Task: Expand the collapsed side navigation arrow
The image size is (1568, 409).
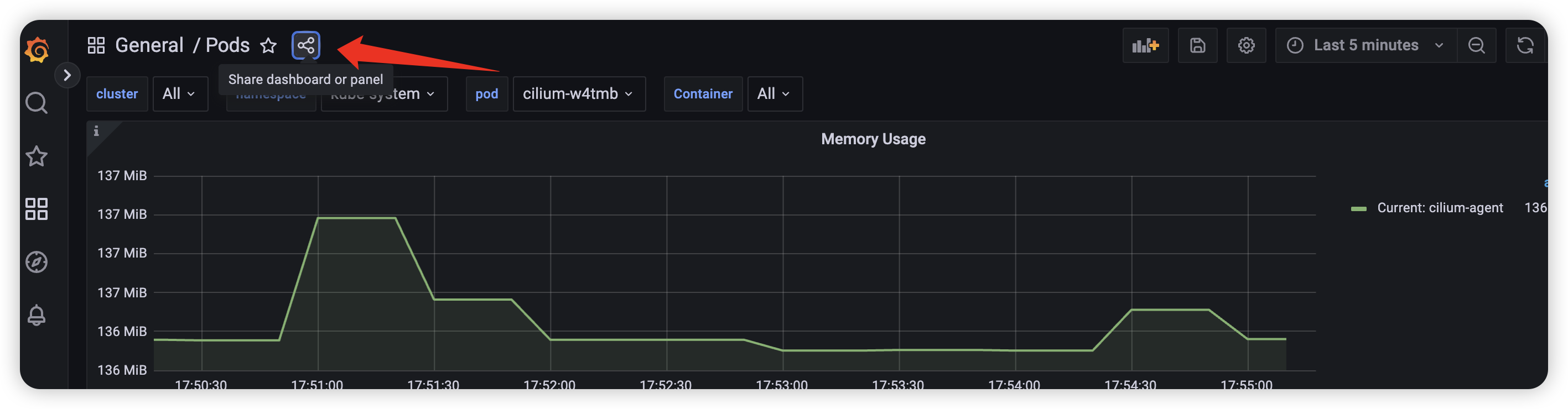Action: click(x=67, y=75)
